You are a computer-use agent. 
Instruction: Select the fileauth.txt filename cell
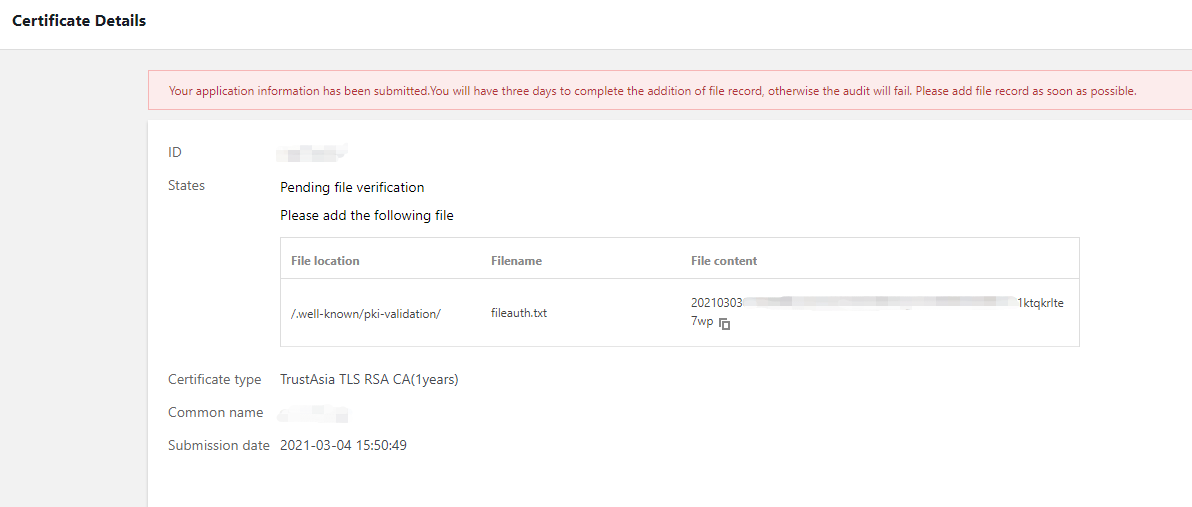(519, 314)
